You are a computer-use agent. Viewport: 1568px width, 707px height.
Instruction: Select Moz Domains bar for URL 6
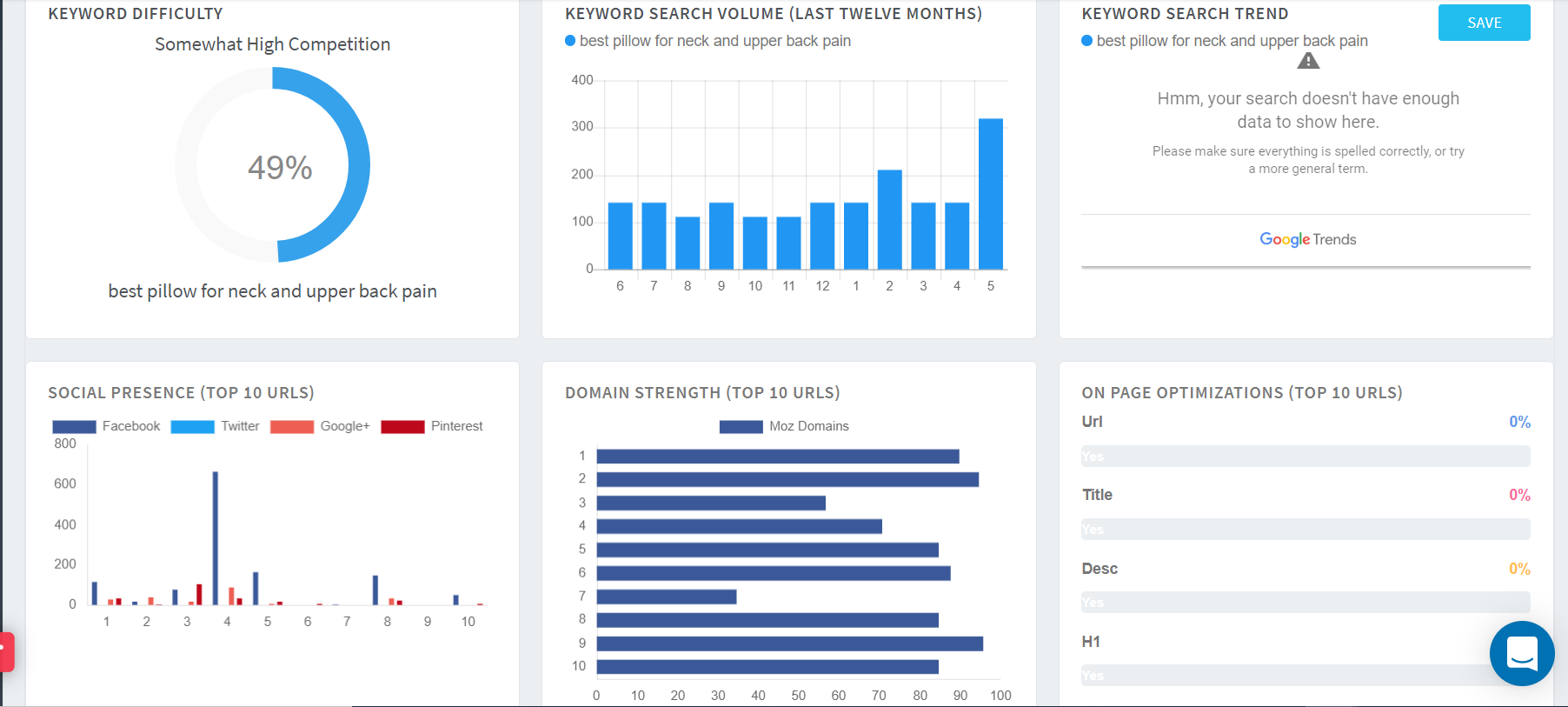[774, 573]
